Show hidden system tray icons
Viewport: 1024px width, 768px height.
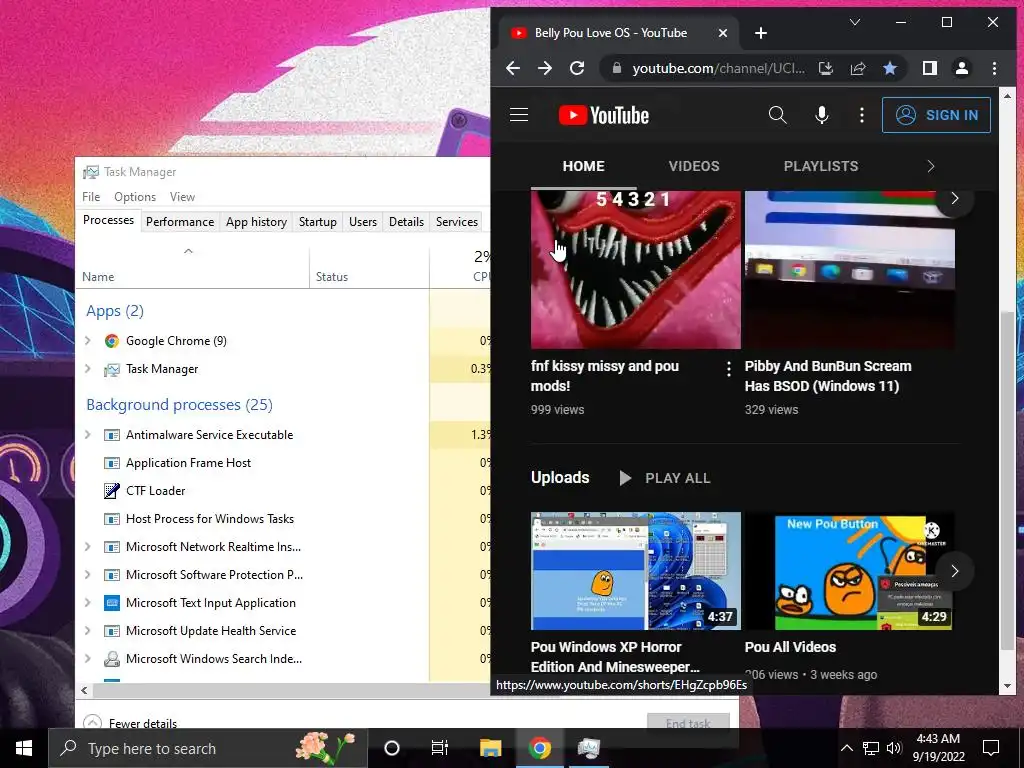(846, 748)
